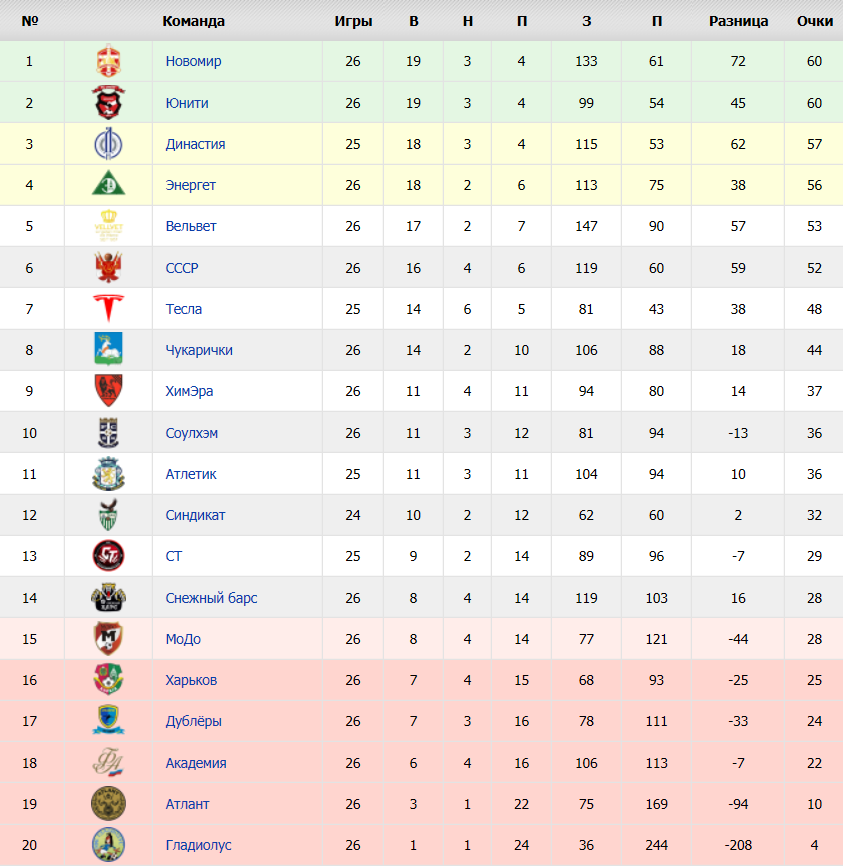The width and height of the screenshot is (843, 866).
Task: Open the Дублёры team link
Action: pos(193,721)
